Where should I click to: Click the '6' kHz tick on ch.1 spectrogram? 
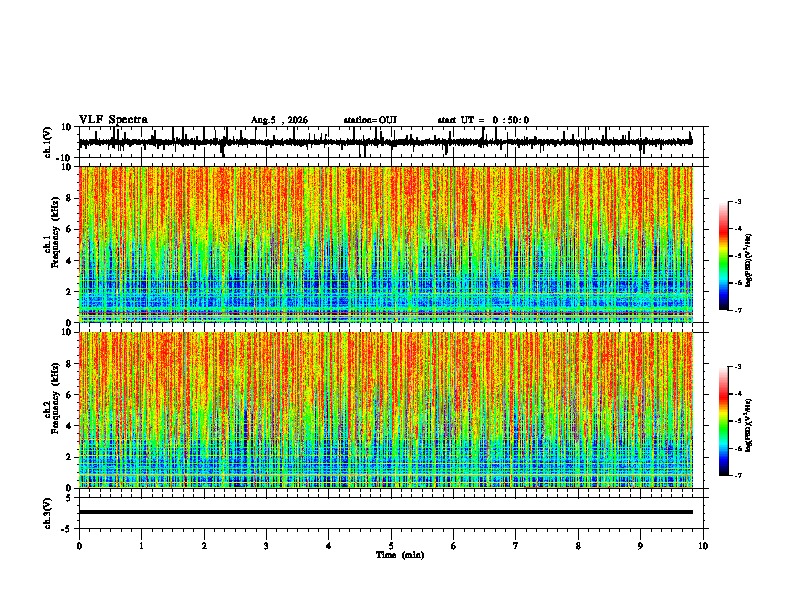tap(70, 229)
